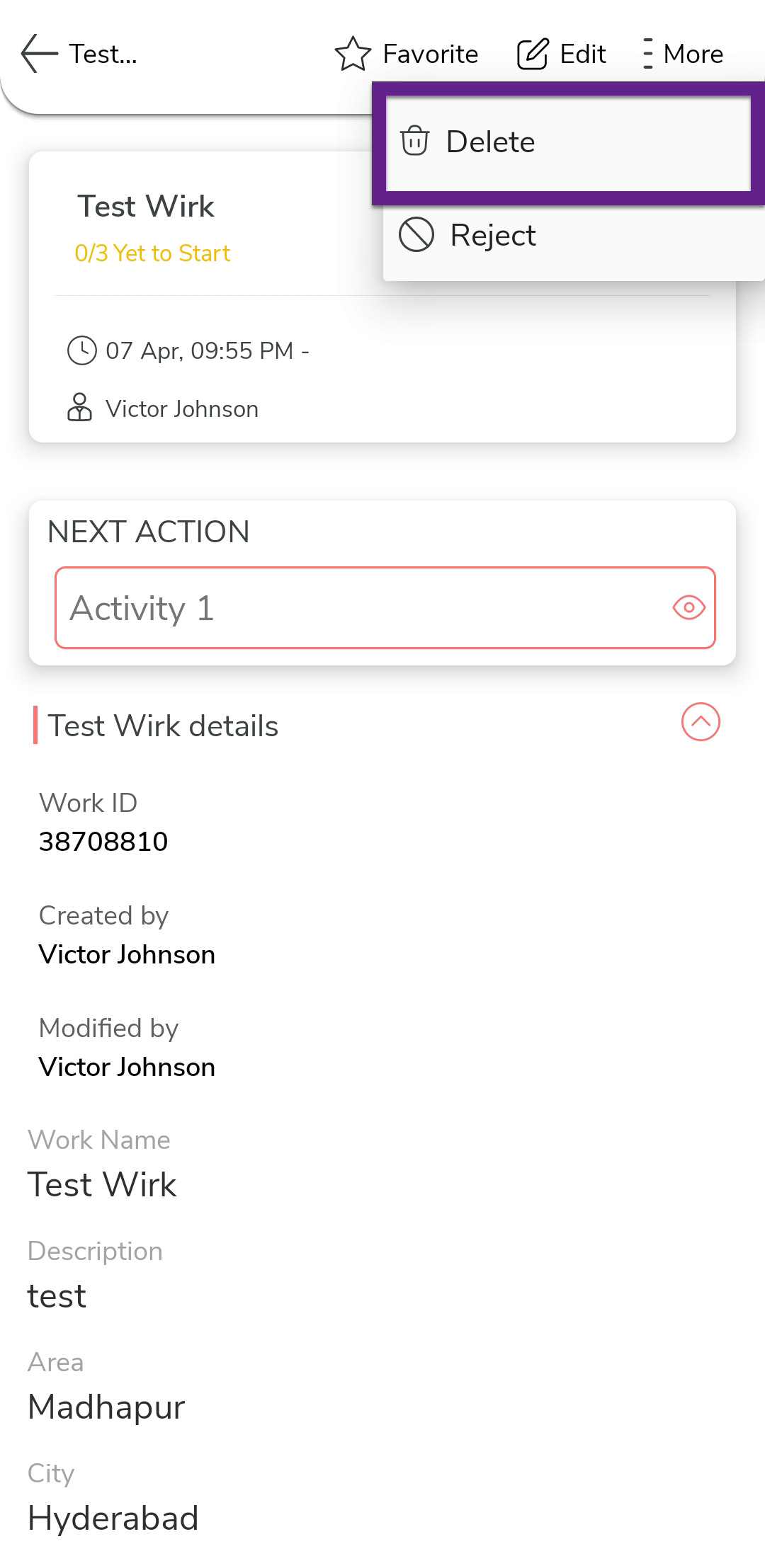Click the Reject prohibited-circle icon
Image resolution: width=765 pixels, height=1568 pixels.
(416, 234)
